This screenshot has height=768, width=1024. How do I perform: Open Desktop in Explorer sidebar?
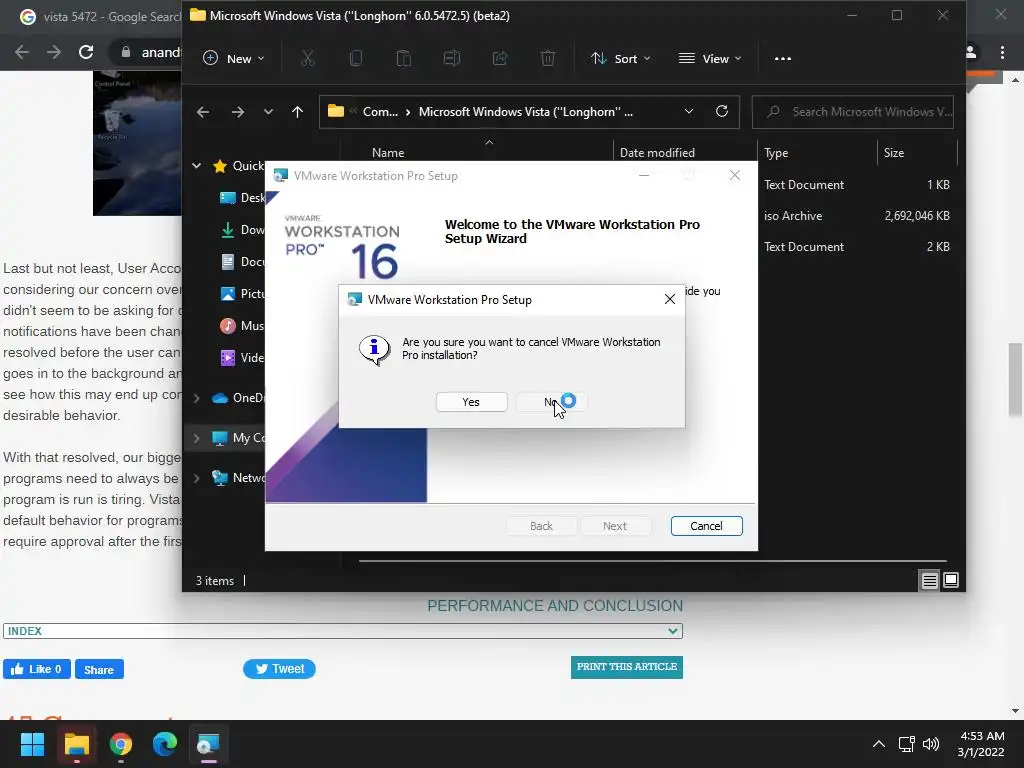(243, 198)
